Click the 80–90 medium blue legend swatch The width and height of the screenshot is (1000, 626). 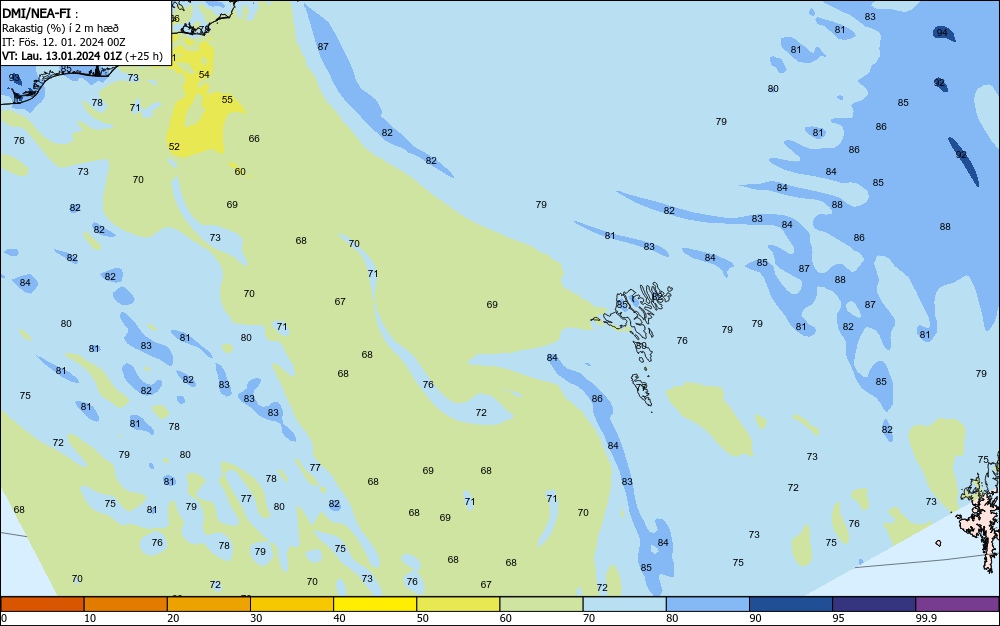(x=707, y=604)
